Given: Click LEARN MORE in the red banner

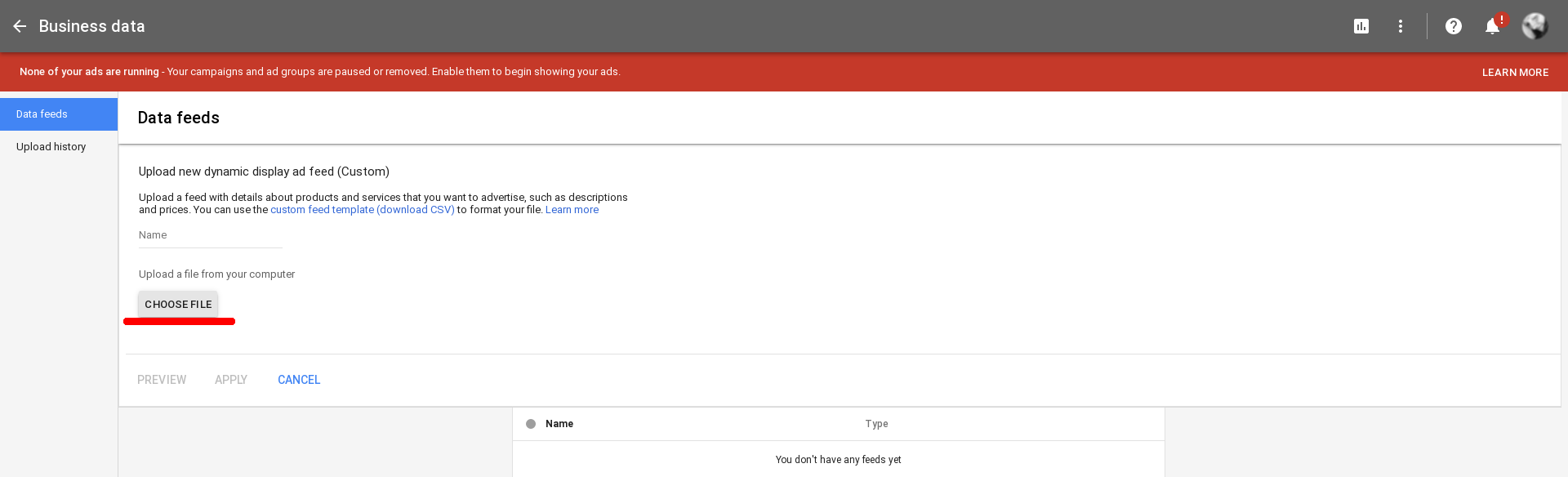Looking at the screenshot, I should tap(1515, 73).
